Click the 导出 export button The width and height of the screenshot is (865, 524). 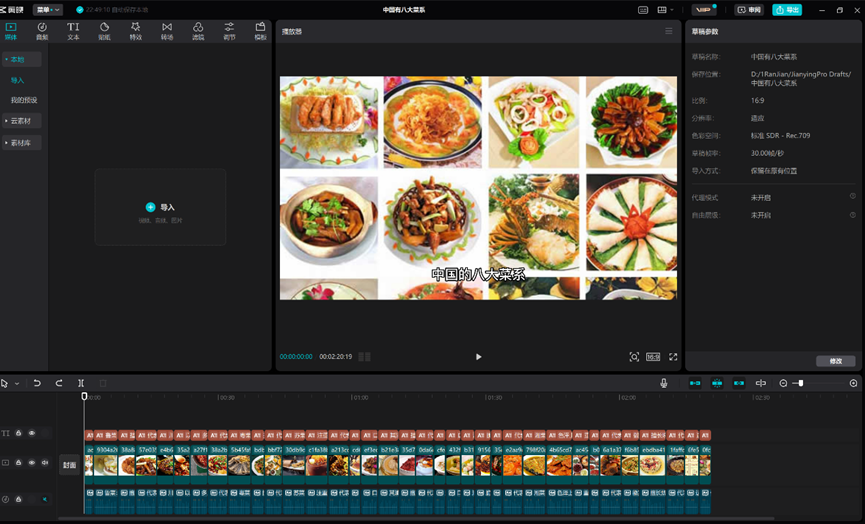tap(787, 10)
